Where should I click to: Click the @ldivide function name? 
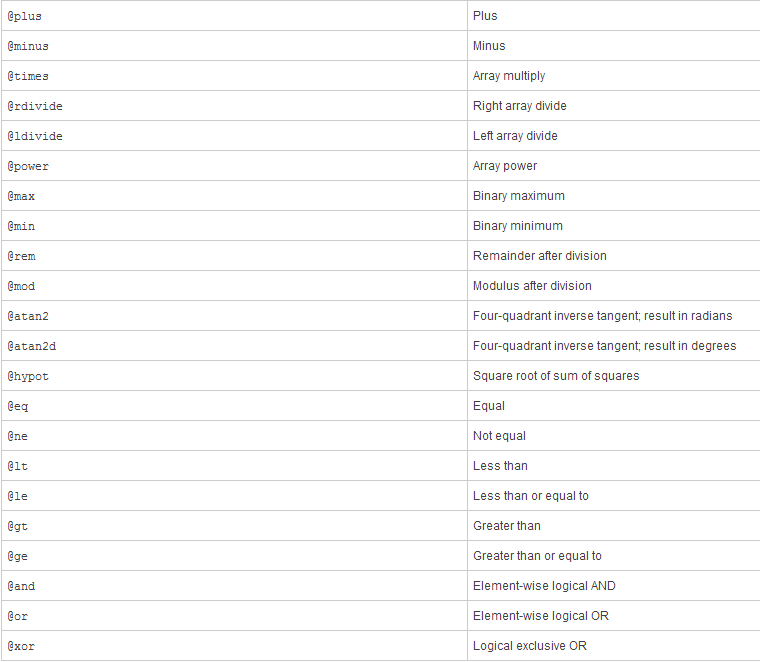pyautogui.click(x=35, y=136)
